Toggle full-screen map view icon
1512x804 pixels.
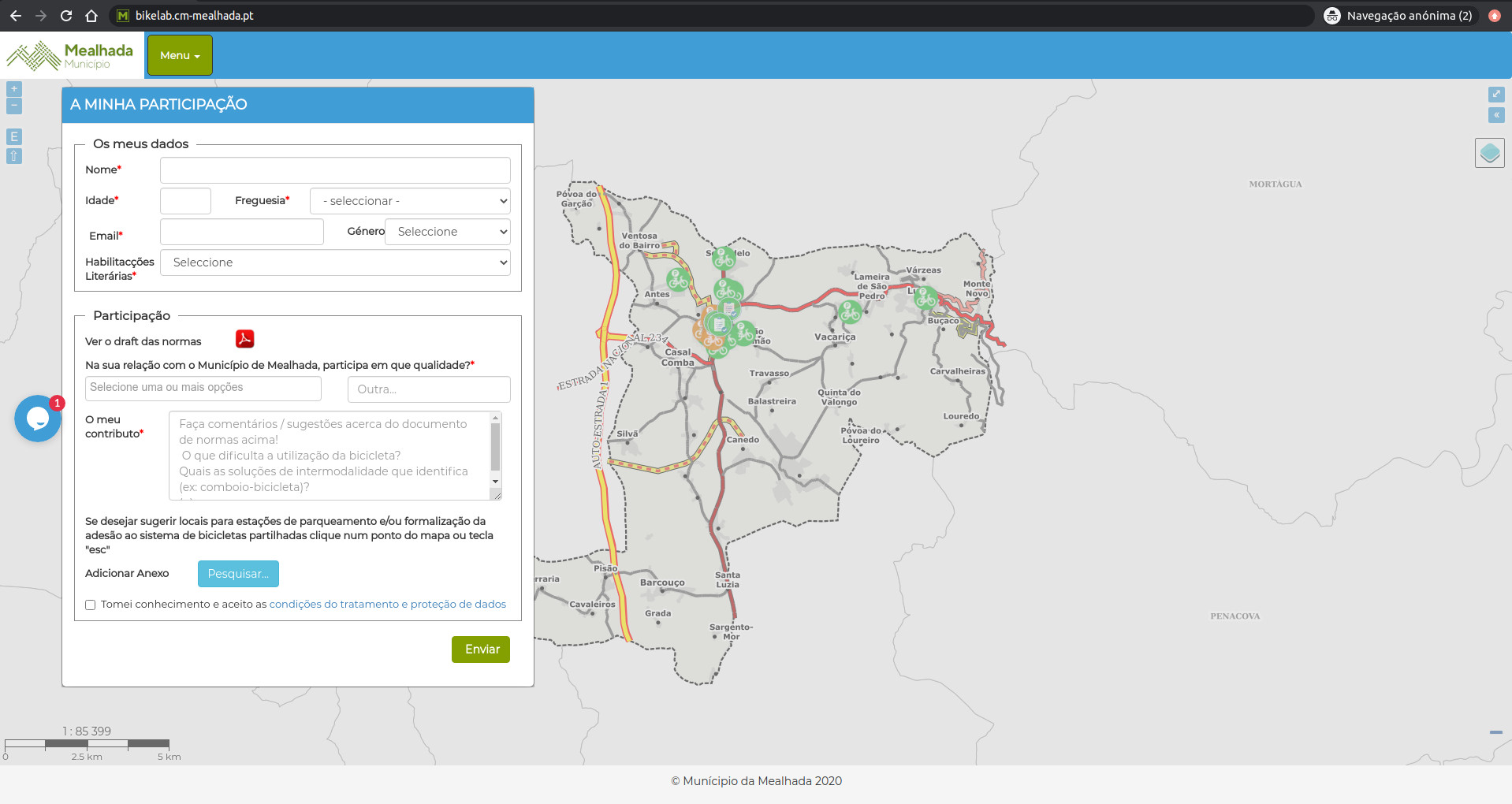coord(1495,95)
